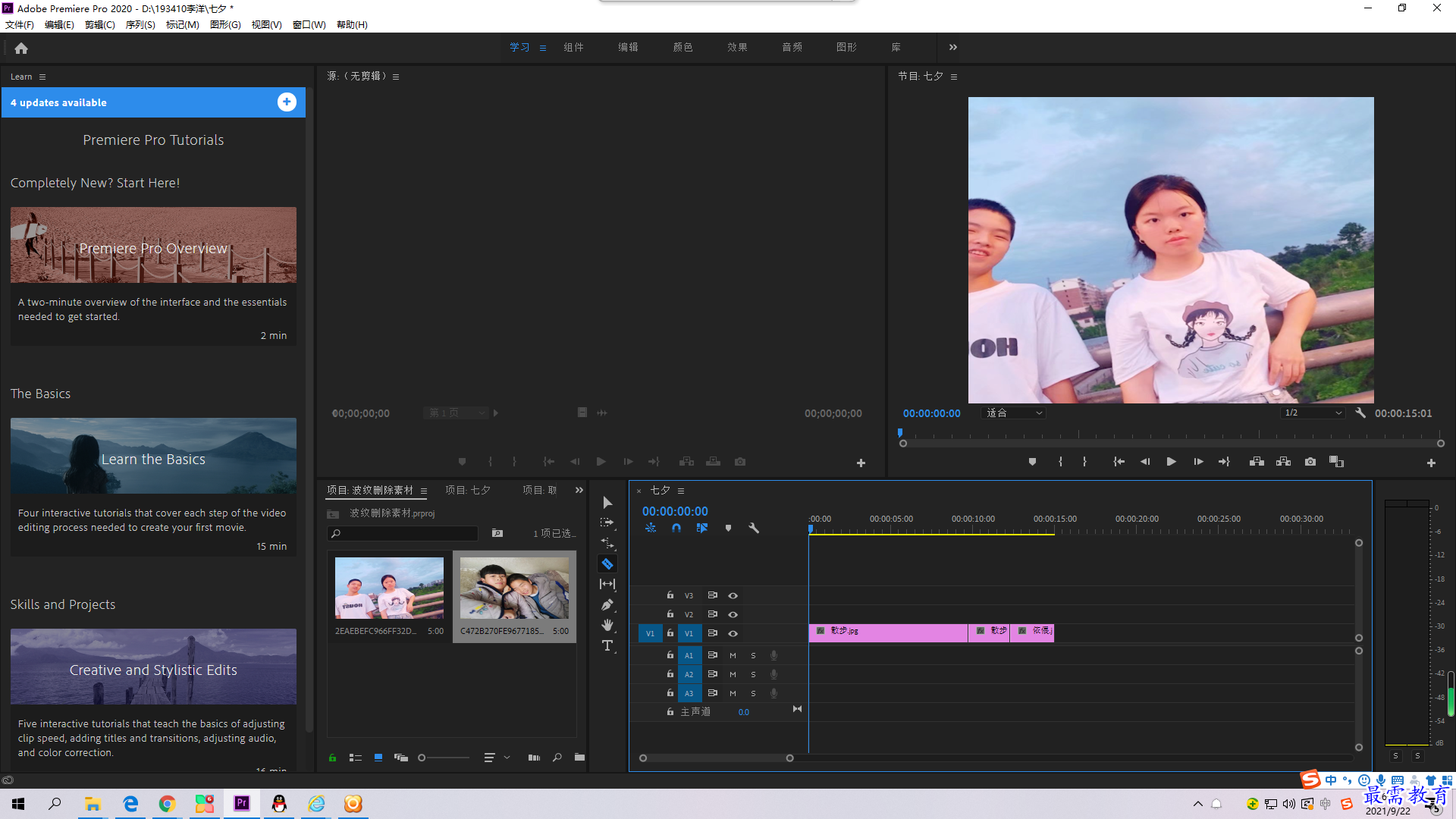Toggle lock on track V3
This screenshot has height=819, width=1456.
point(670,595)
